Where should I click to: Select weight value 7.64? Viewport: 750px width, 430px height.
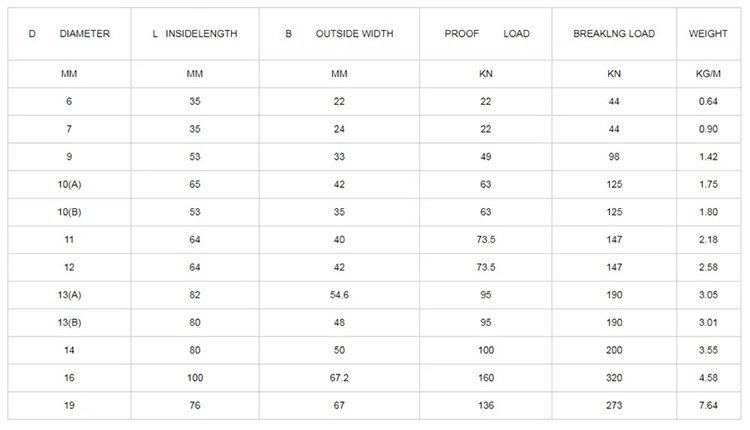(x=708, y=406)
